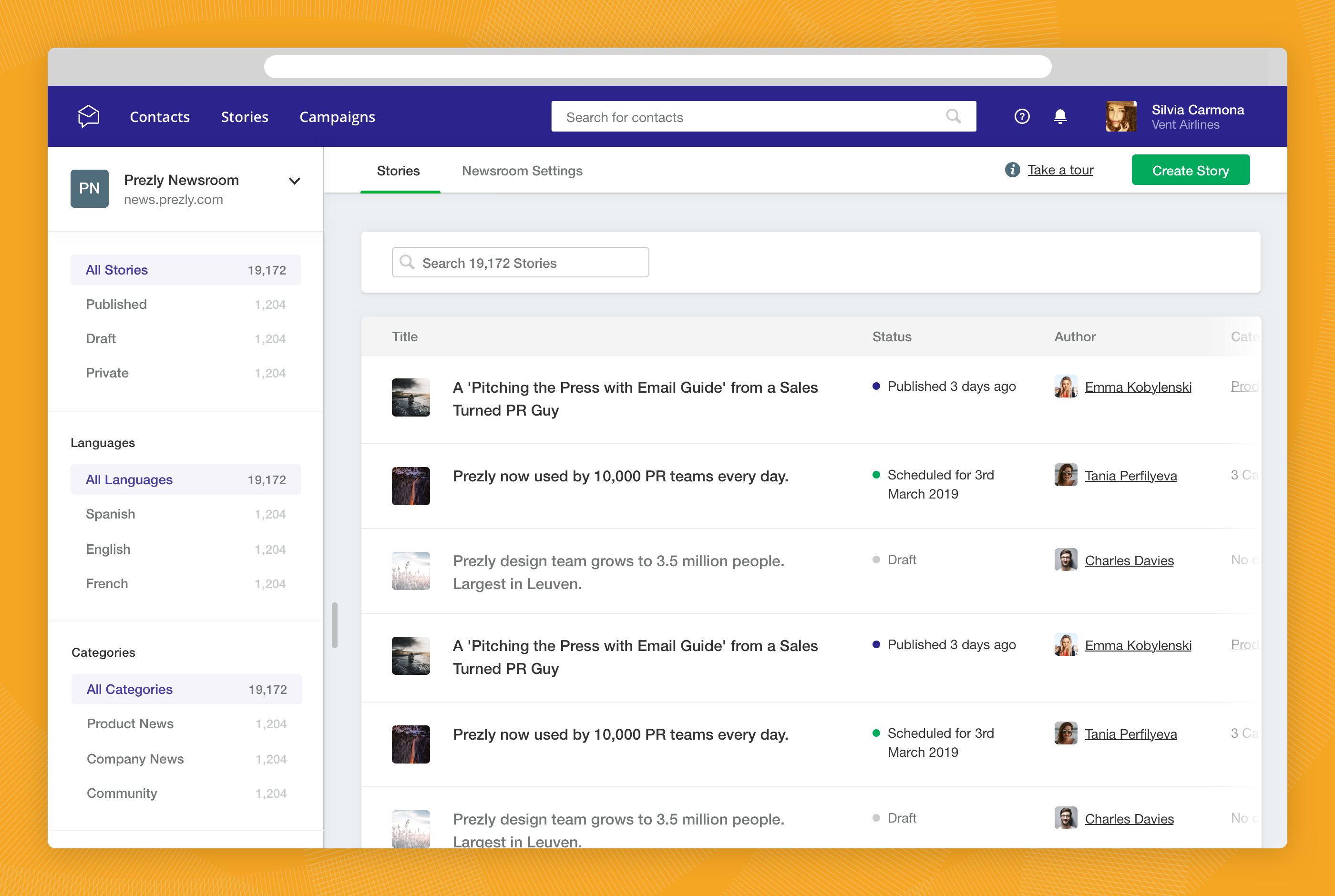
Task: Filter by Community category
Action: [186, 793]
